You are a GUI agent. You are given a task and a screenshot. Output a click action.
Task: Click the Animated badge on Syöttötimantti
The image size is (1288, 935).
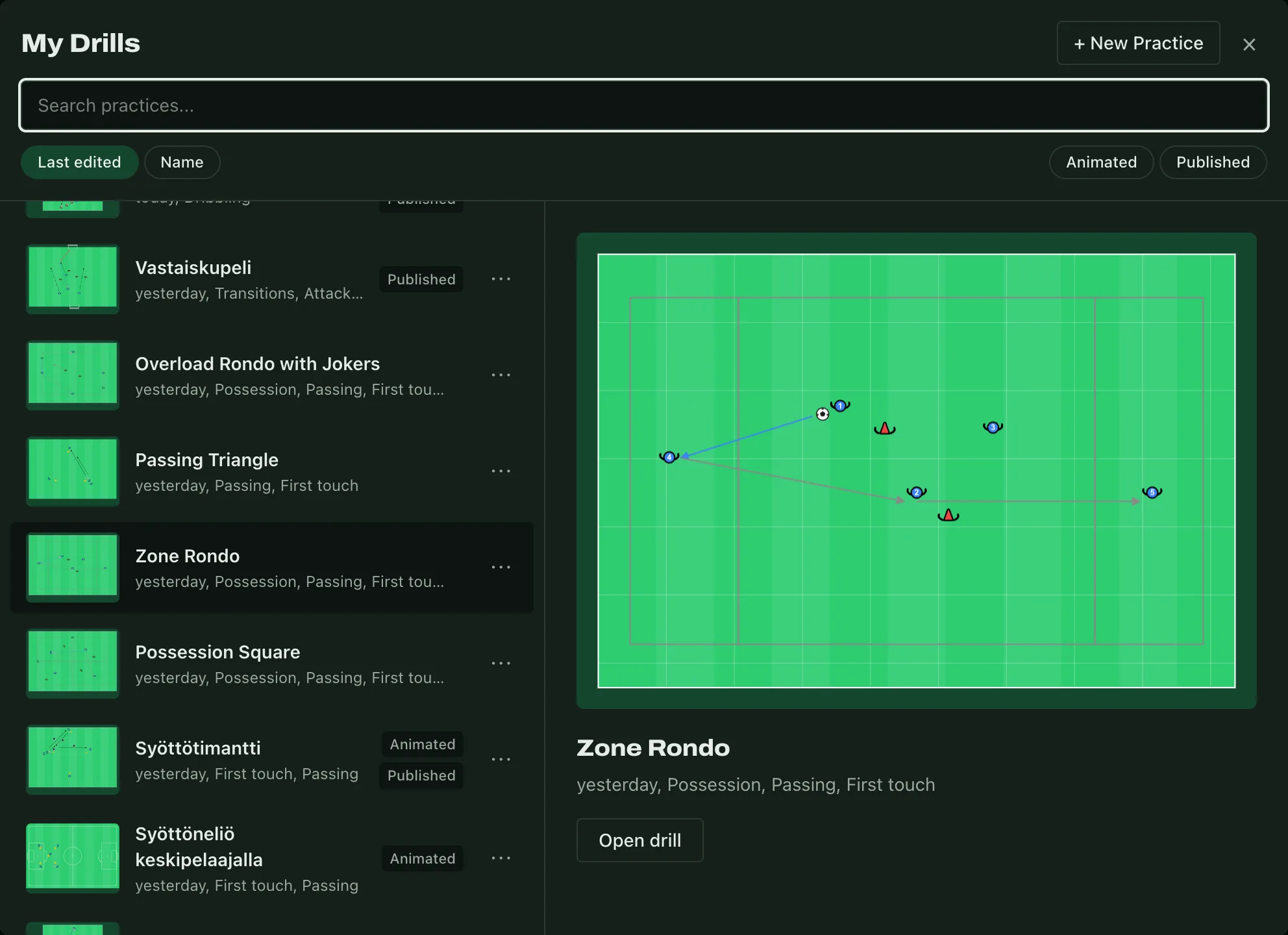pyautogui.click(x=423, y=744)
